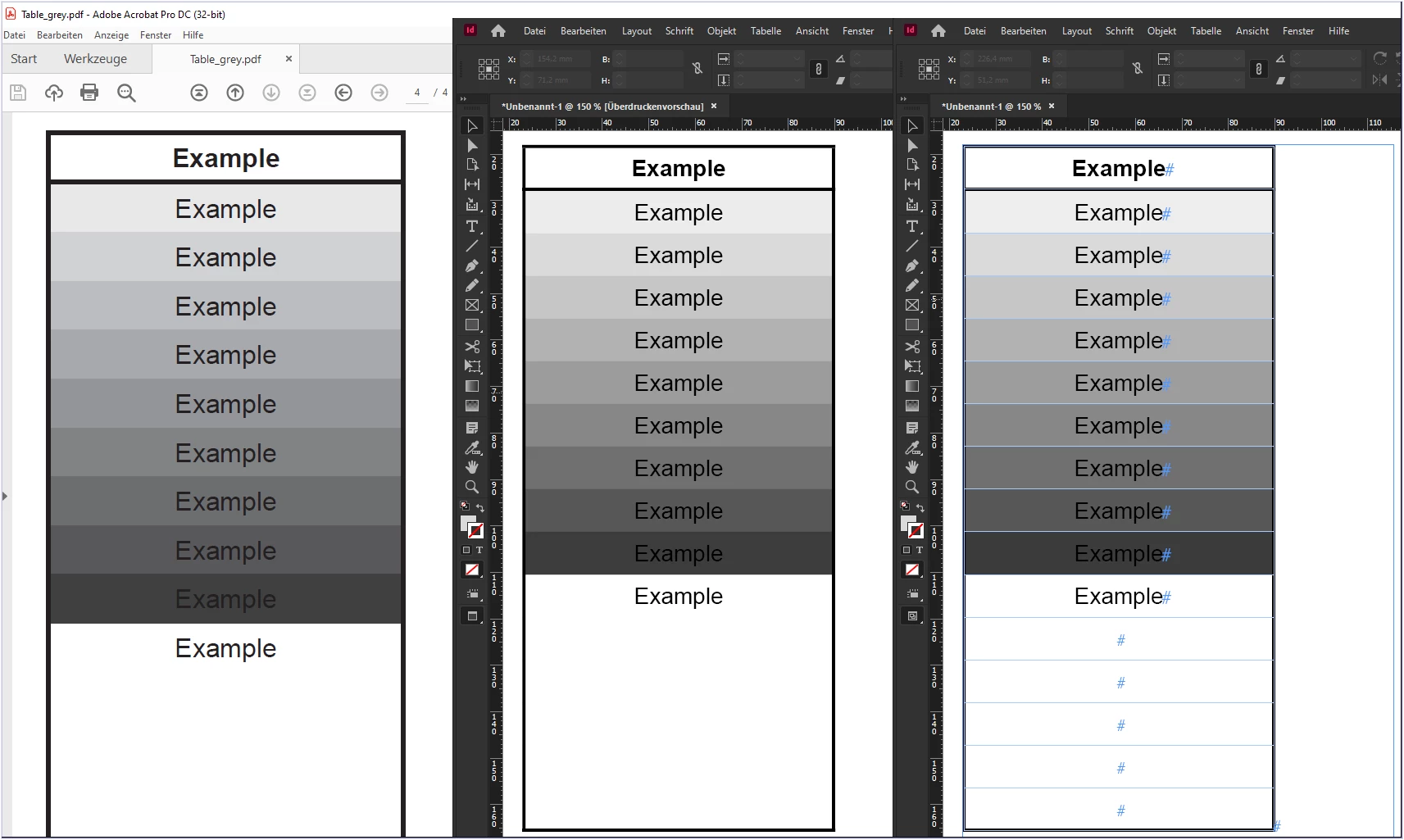Select the Line tool in left InDesign toolbar
This screenshot has height=840, width=1404.
(x=472, y=246)
